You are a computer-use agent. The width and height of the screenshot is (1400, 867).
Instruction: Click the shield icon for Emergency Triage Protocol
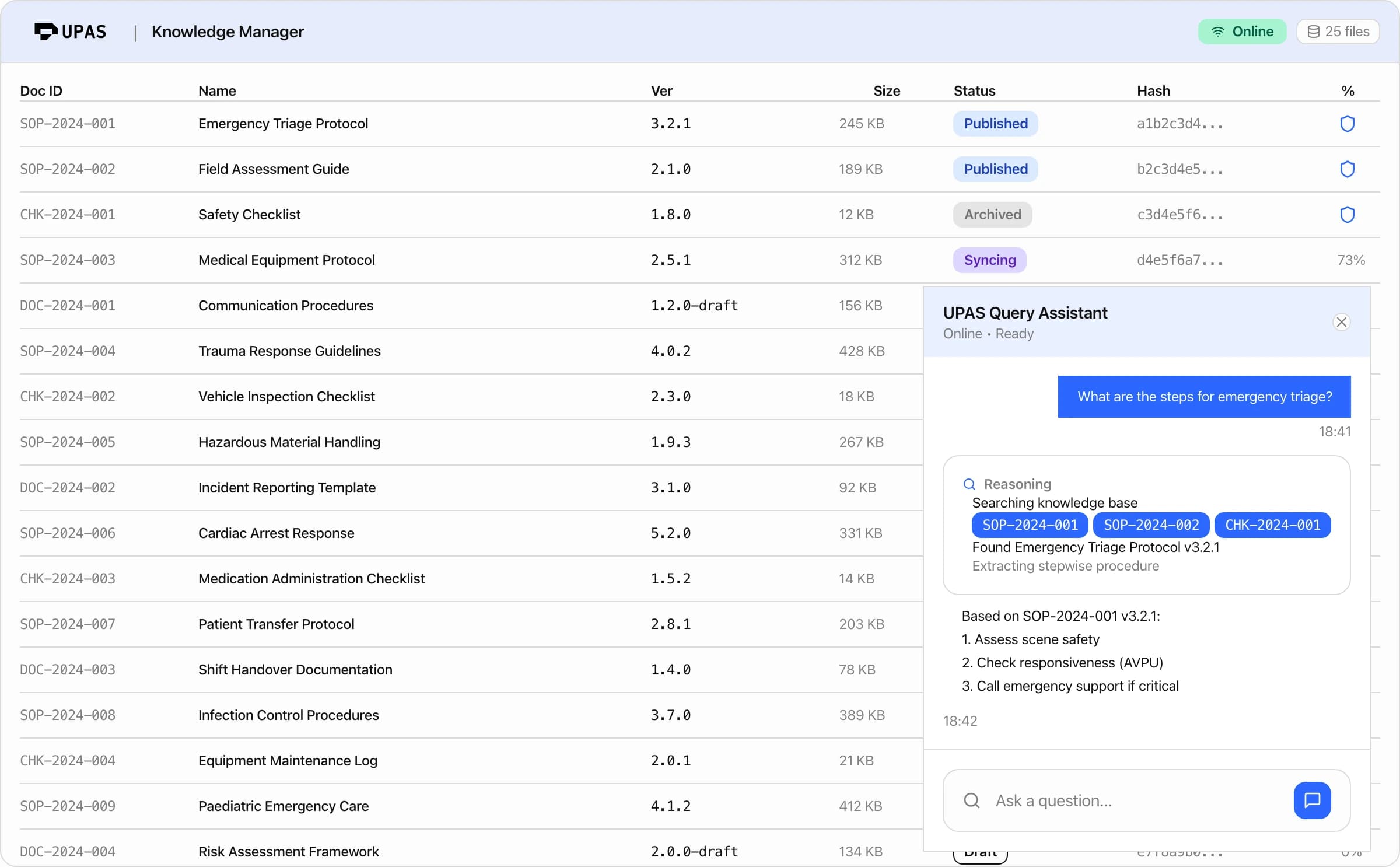(1347, 124)
